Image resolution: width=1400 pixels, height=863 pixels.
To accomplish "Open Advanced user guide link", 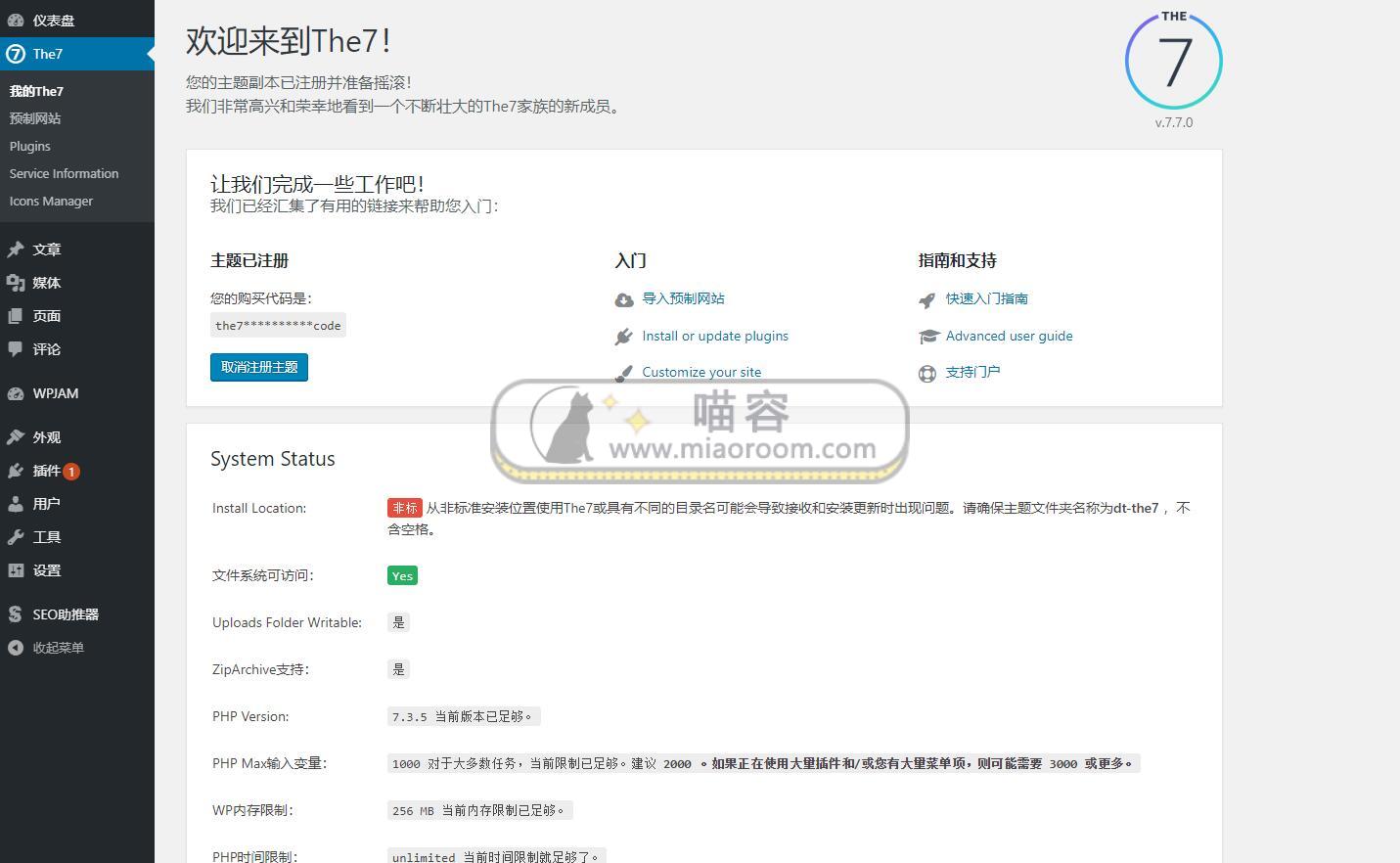I will (1009, 336).
